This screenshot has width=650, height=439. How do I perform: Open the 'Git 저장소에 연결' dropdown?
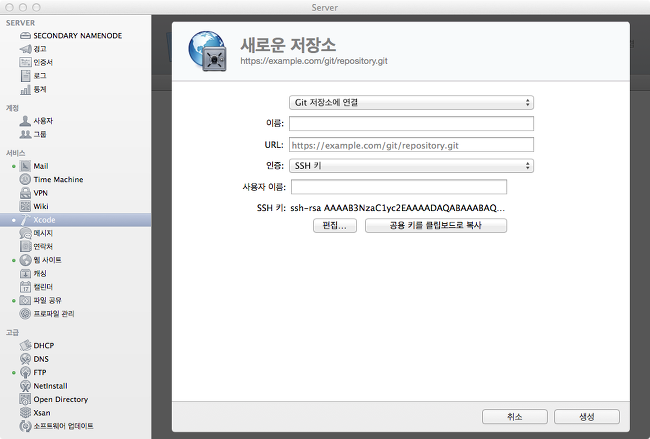pos(411,102)
